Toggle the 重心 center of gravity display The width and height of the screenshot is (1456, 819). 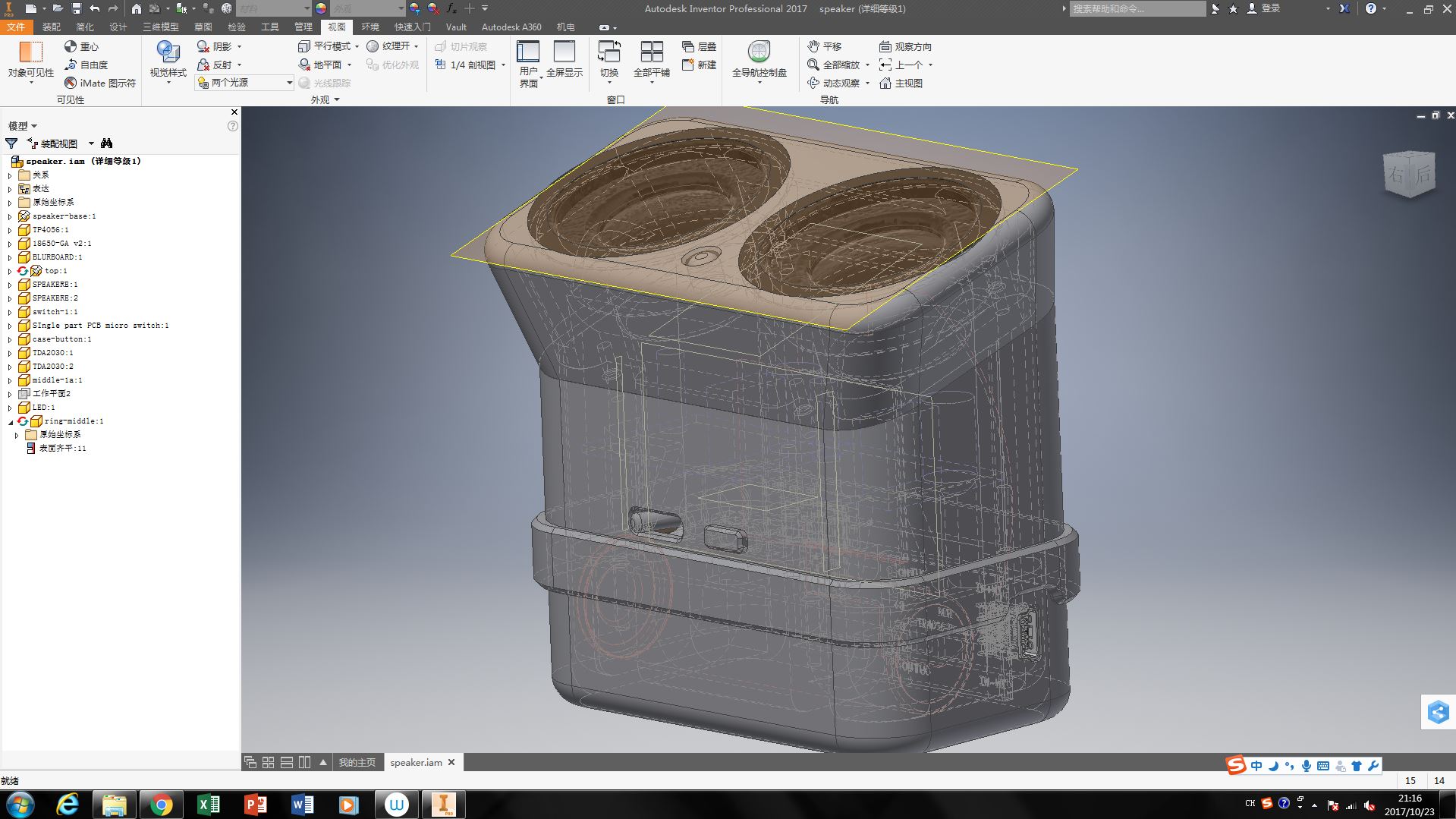[x=81, y=46]
